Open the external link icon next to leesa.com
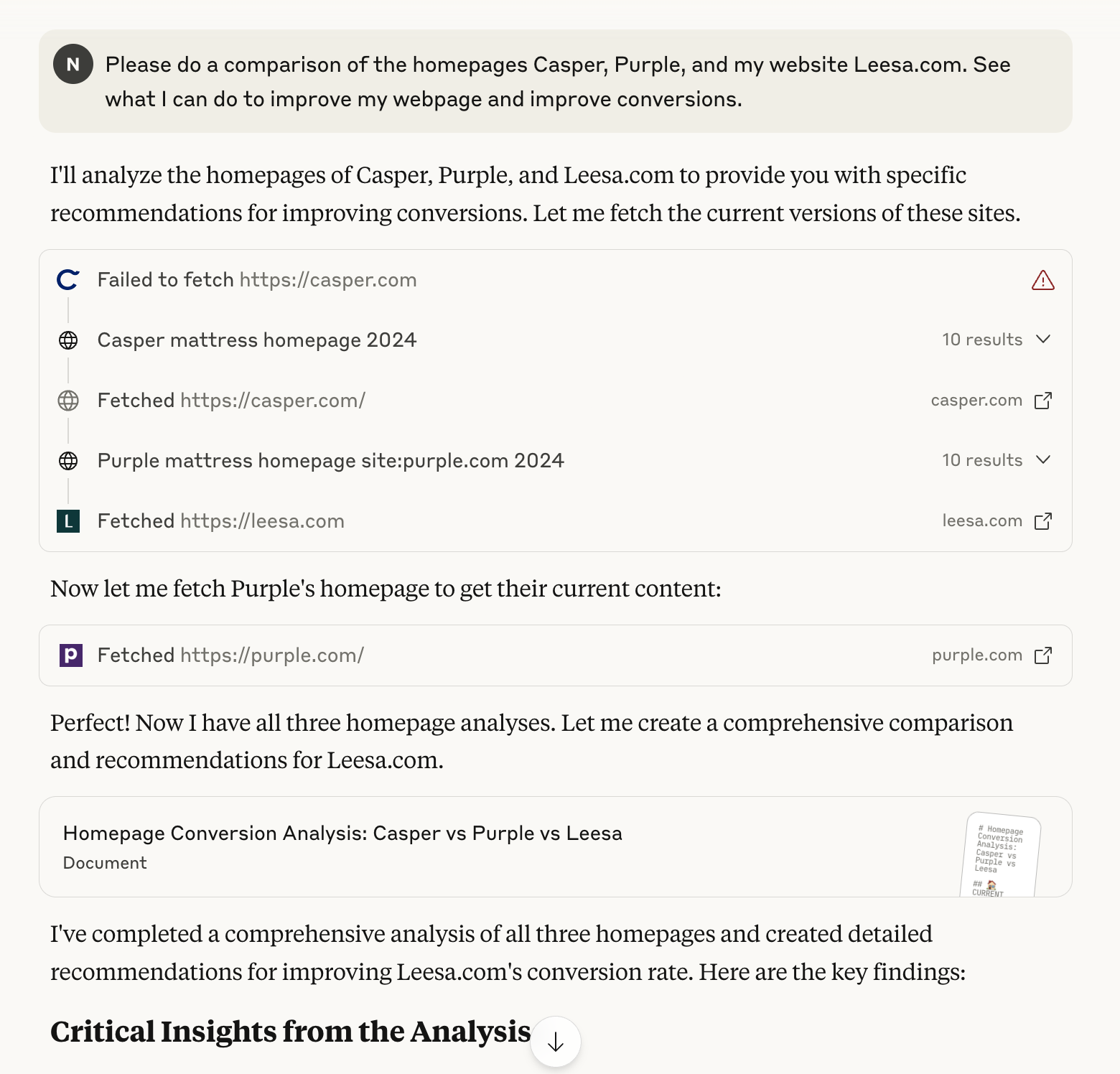The width and height of the screenshot is (1120, 1074). coord(1044,520)
